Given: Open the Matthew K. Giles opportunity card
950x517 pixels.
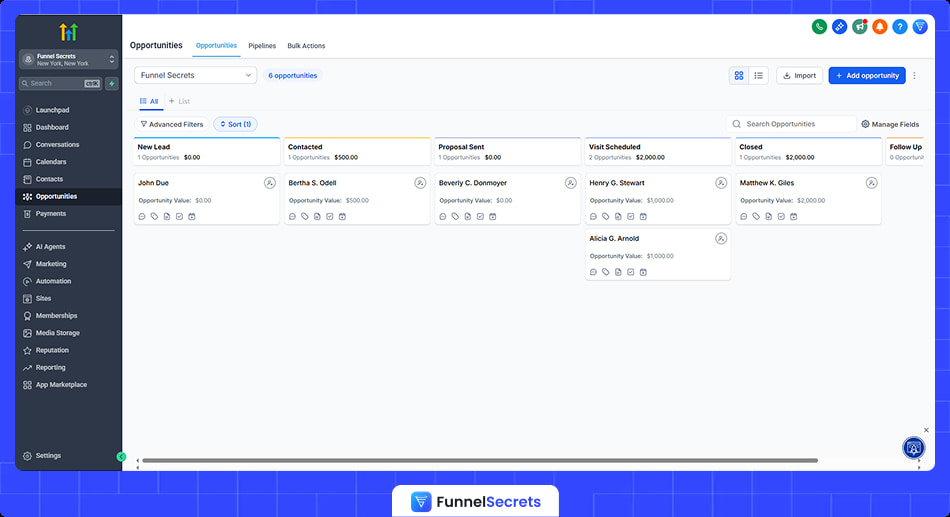Looking at the screenshot, I should click(808, 199).
